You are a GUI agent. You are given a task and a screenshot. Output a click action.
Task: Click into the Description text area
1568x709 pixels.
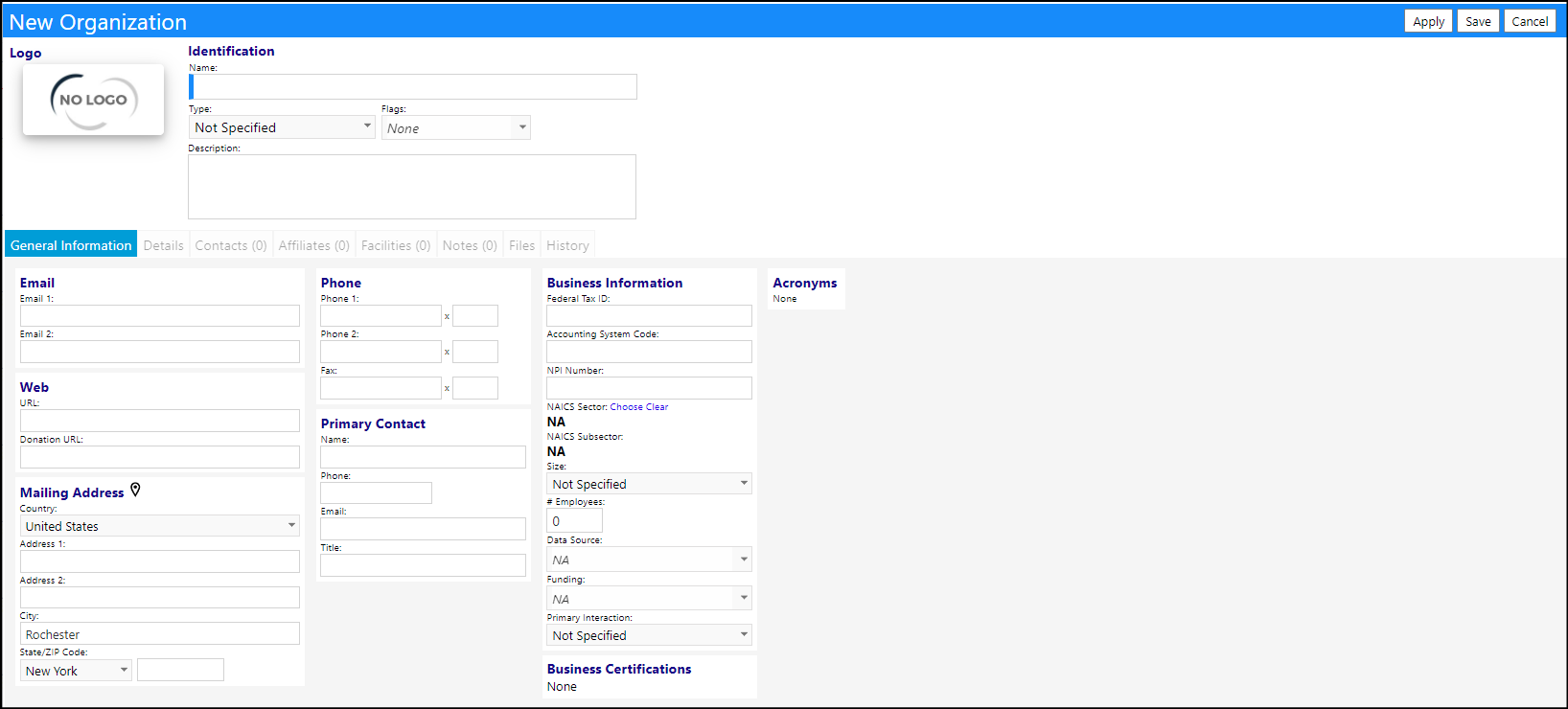click(412, 187)
